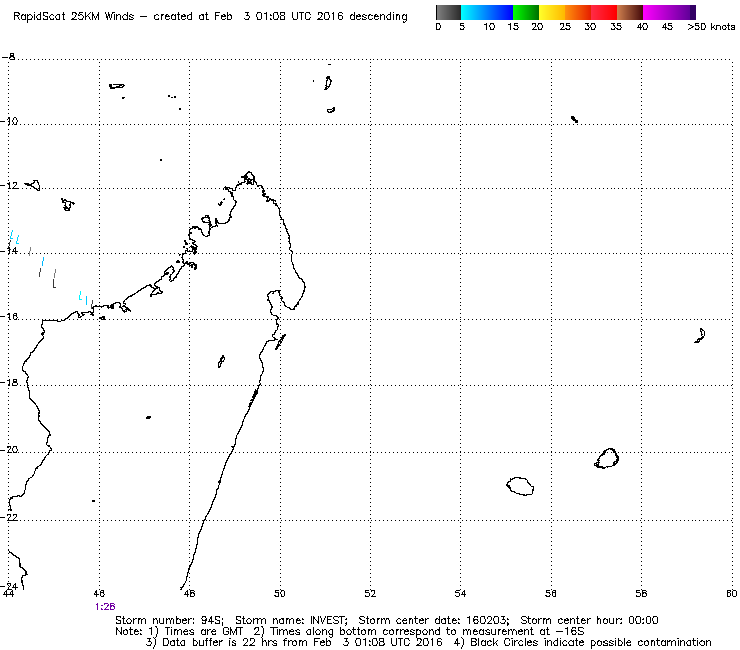
Task: Click the Mauritius island outline near 57.5E 20S
Action: [x=606, y=458]
